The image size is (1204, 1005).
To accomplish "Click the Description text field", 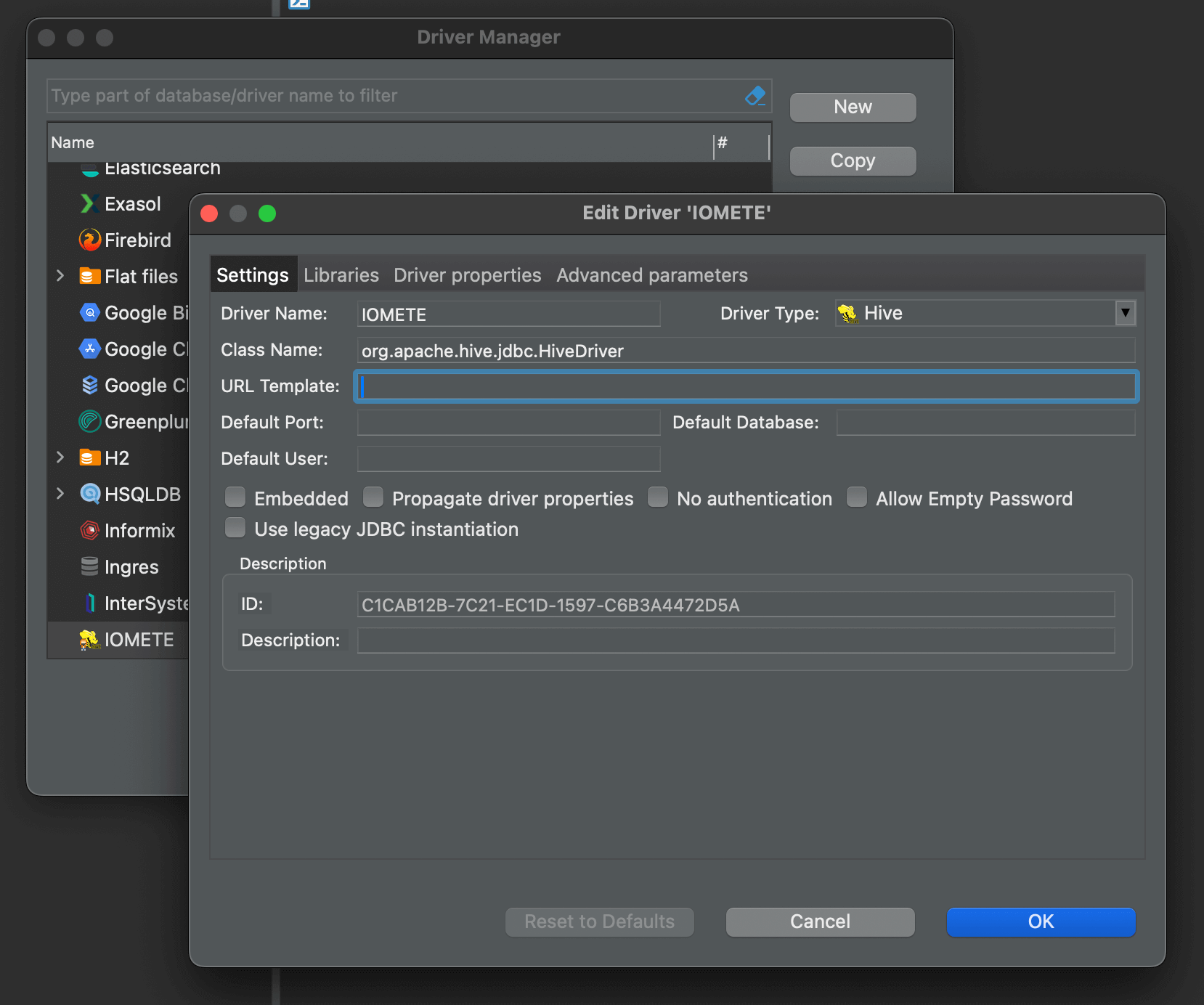I will tap(736, 640).
